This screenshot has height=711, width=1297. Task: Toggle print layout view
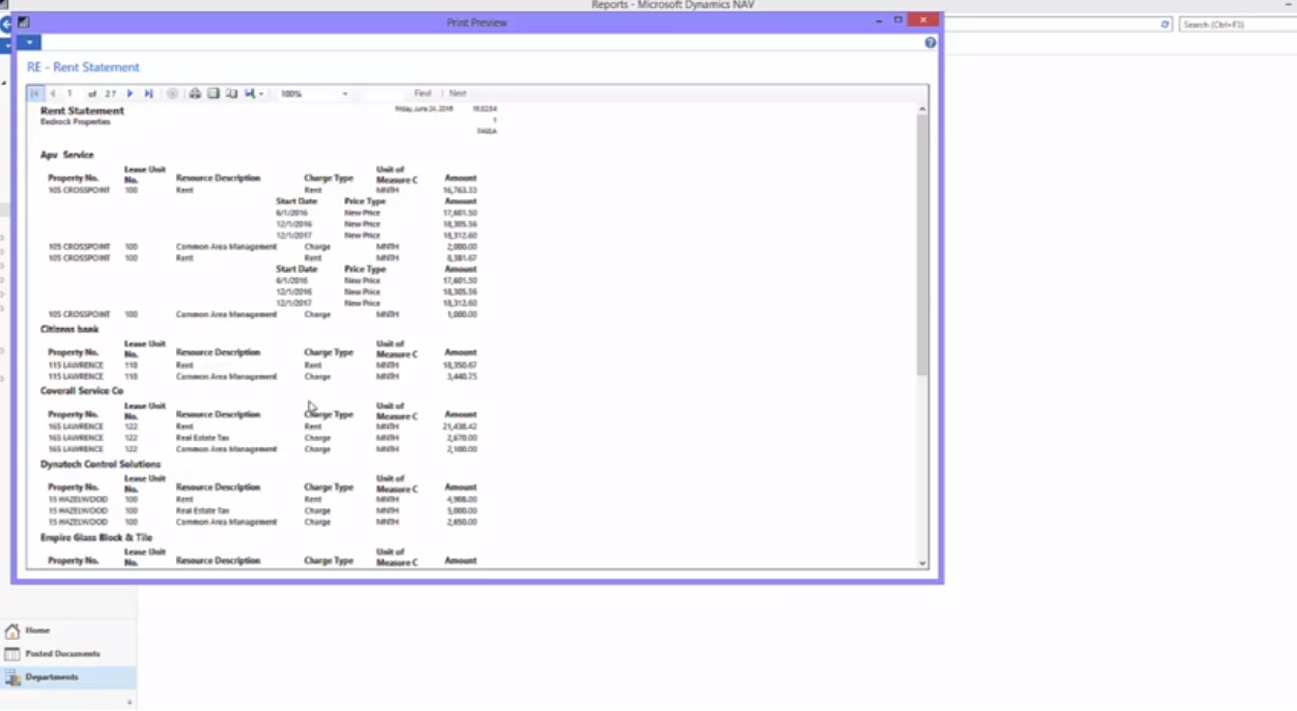(x=213, y=94)
